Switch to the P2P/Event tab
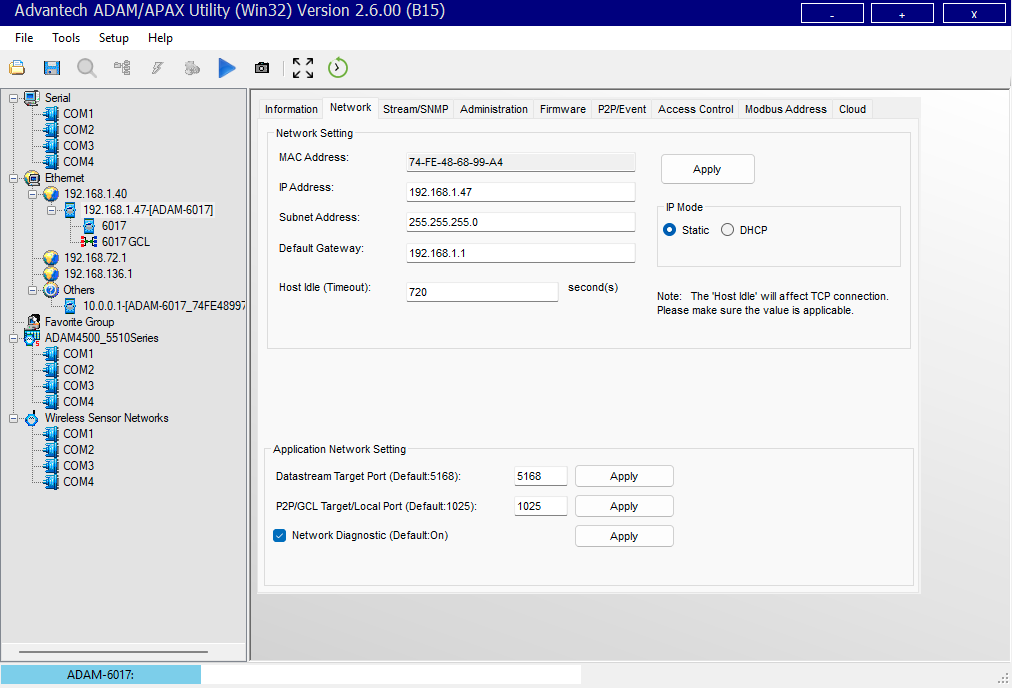This screenshot has width=1012, height=688. point(622,109)
